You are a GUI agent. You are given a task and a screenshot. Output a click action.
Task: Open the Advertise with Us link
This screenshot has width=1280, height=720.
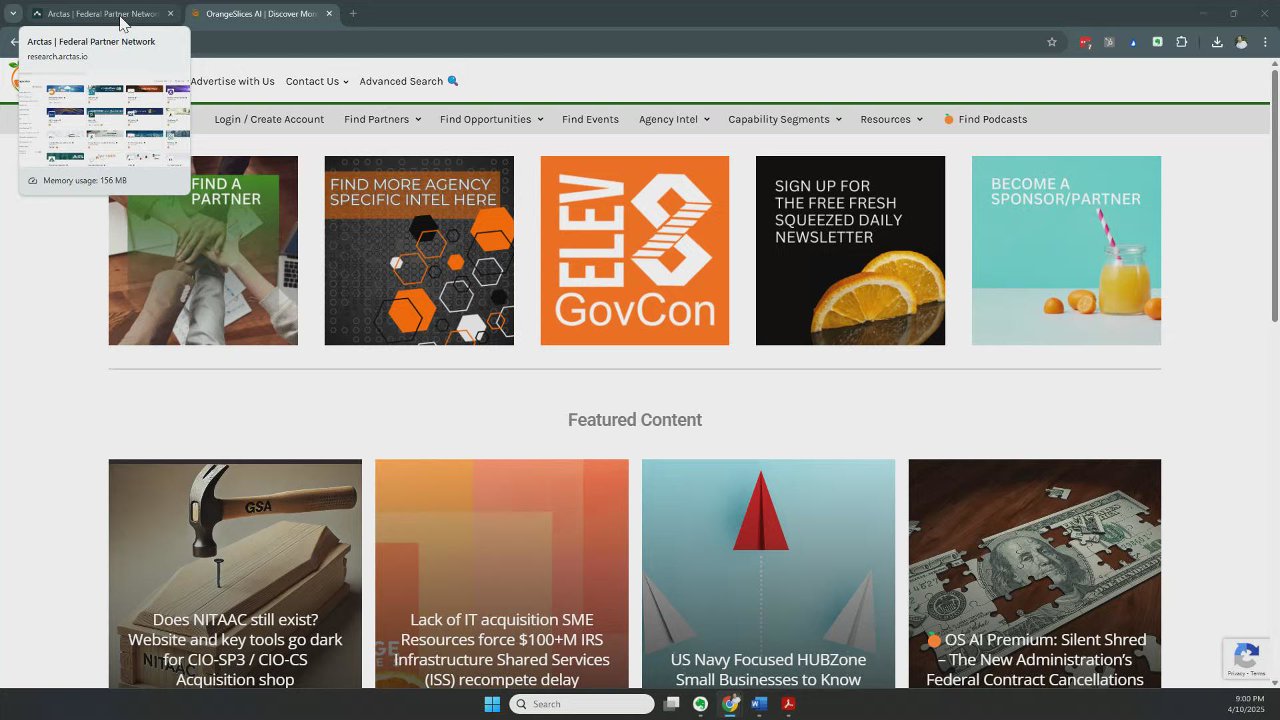pyautogui.click(x=232, y=81)
